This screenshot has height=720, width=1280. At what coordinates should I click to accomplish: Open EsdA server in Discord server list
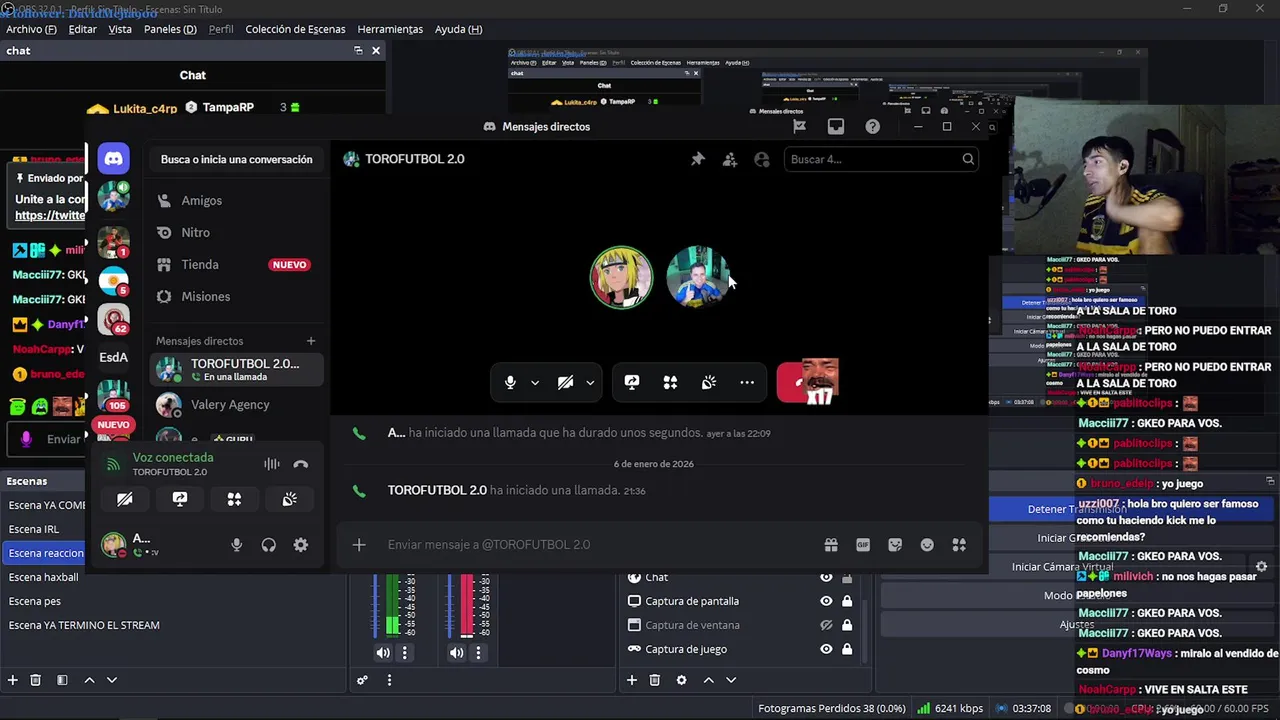(113, 357)
